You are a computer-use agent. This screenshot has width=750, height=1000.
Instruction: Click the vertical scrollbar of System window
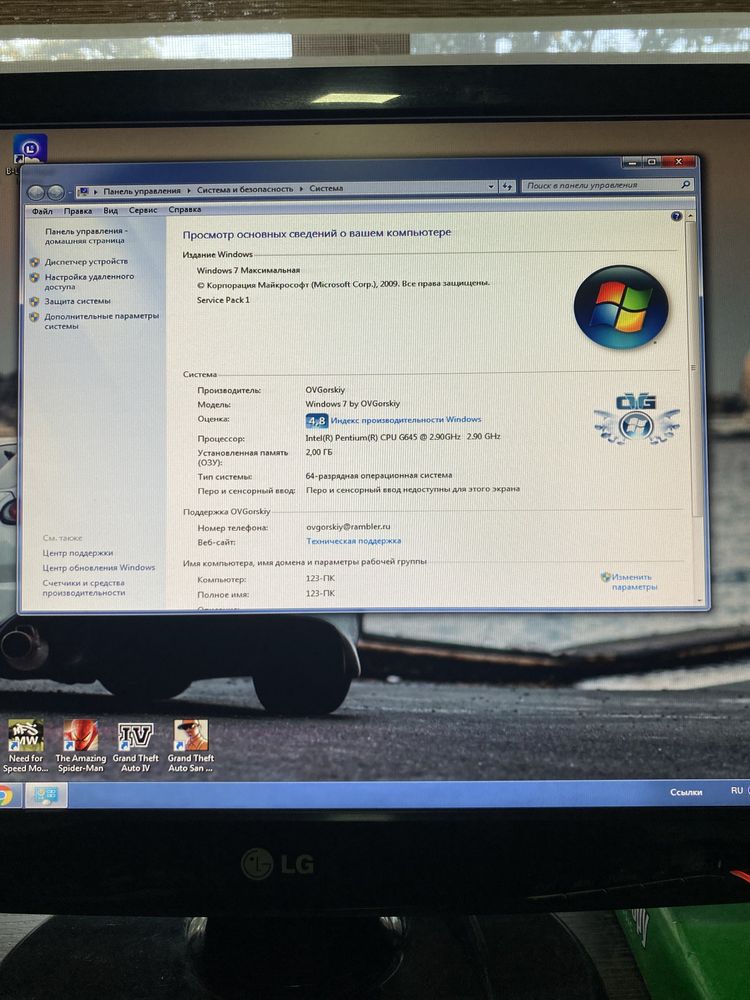(694, 370)
